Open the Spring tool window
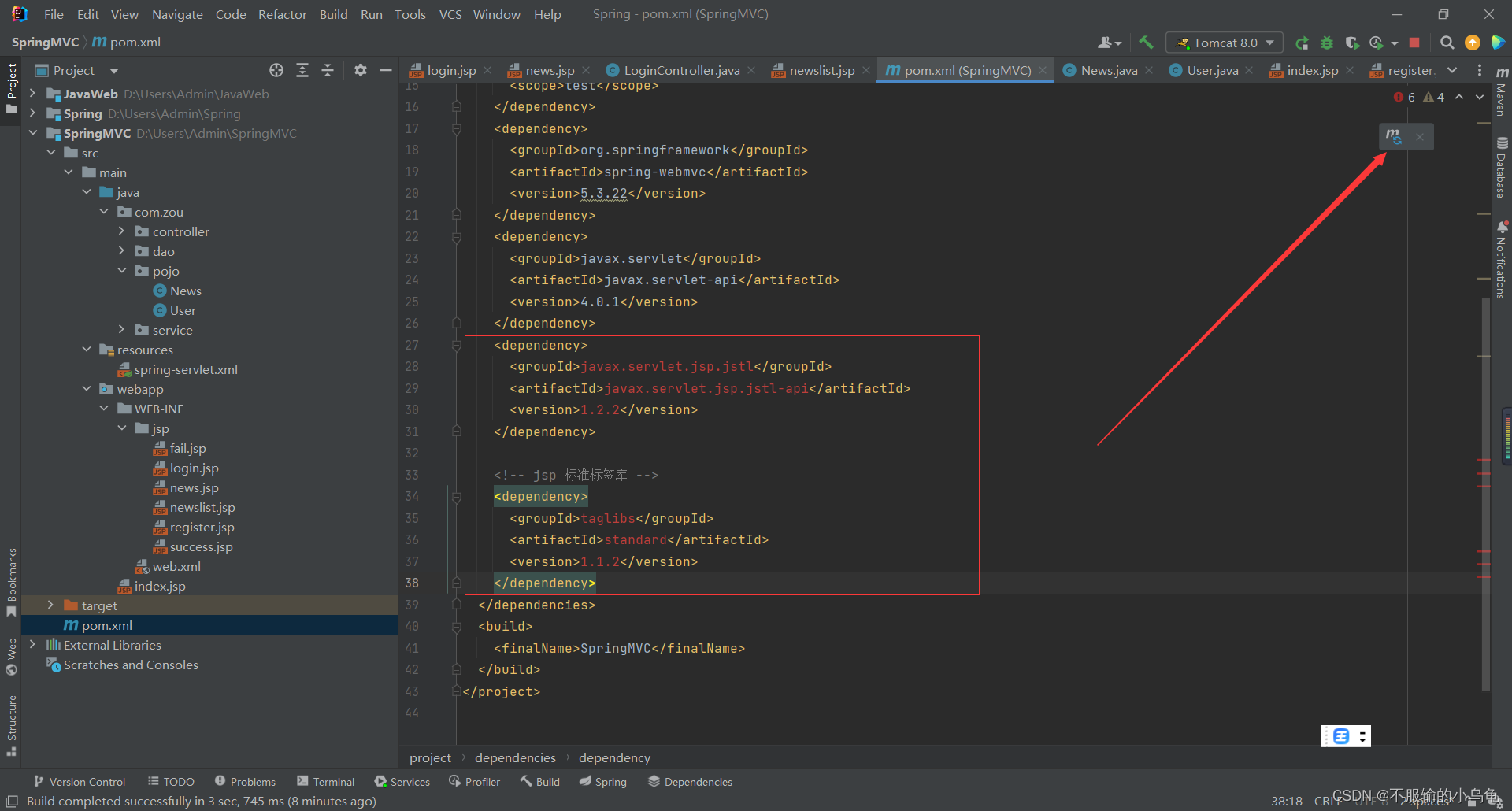 click(x=603, y=781)
